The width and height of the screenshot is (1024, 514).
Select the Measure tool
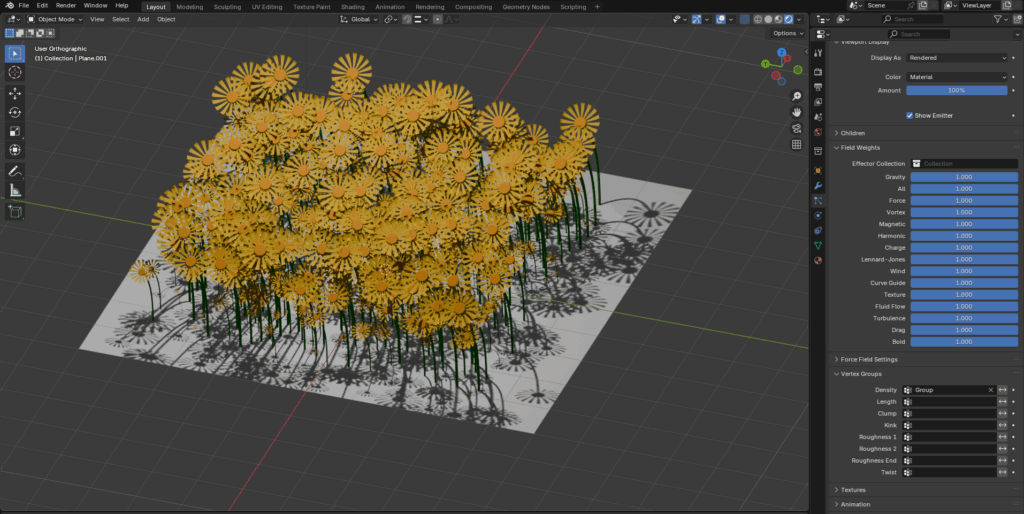click(x=14, y=191)
